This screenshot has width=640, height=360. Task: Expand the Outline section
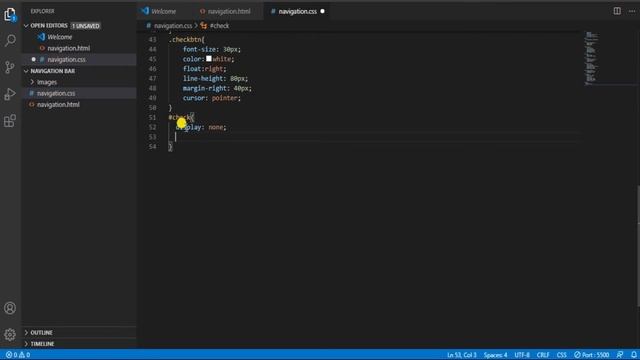point(41,333)
